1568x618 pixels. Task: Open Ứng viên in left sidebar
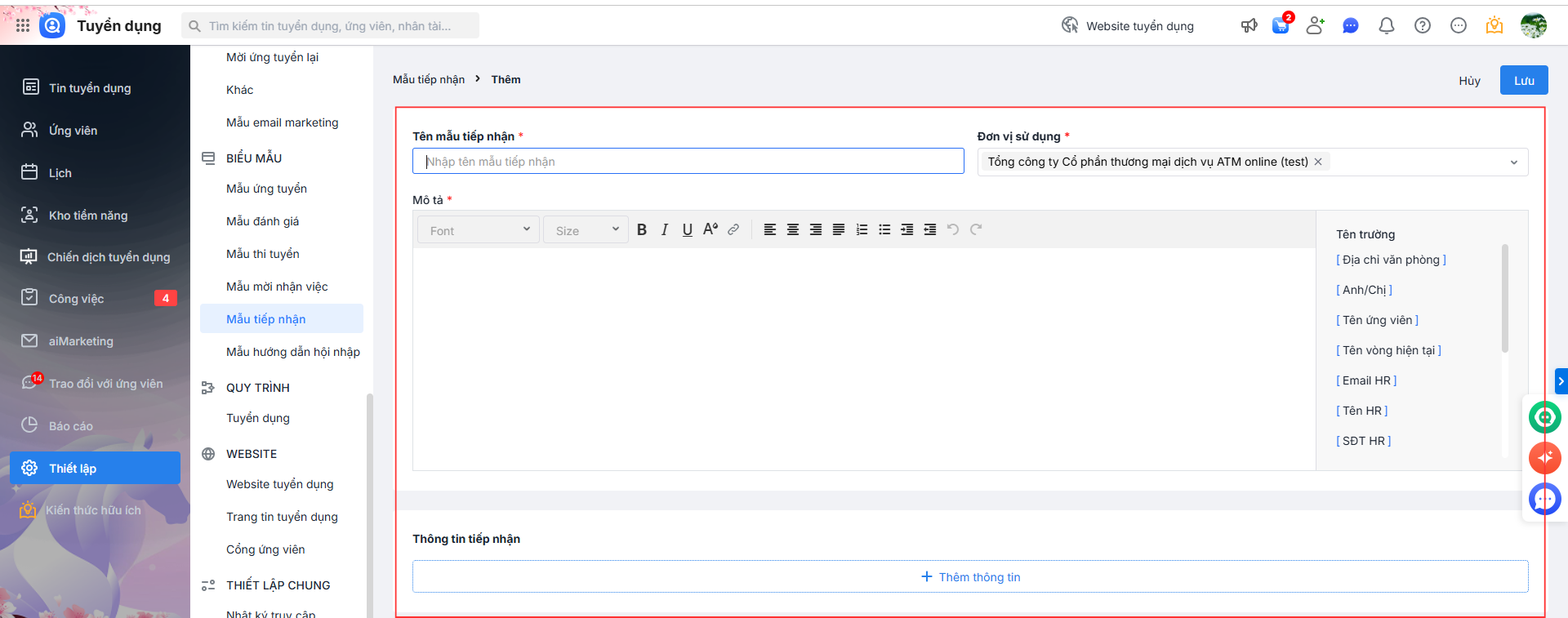click(95, 130)
